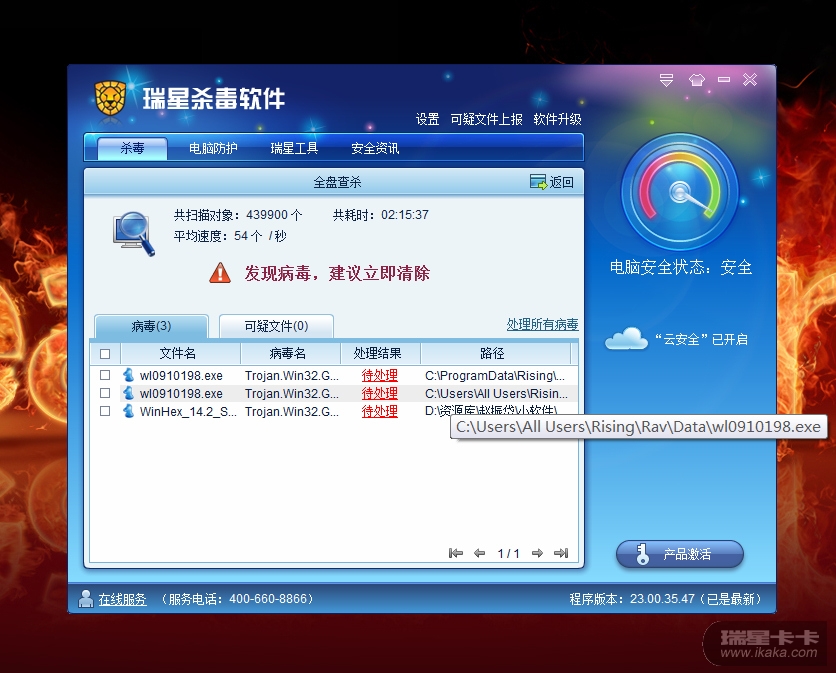Open the 在线服务 link
The width and height of the screenshot is (836, 673).
(122, 599)
